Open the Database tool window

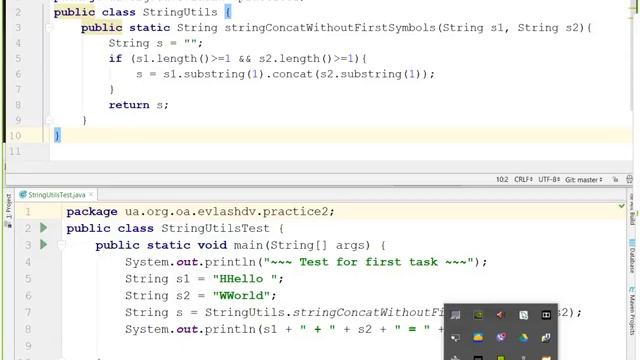[x=632, y=256]
